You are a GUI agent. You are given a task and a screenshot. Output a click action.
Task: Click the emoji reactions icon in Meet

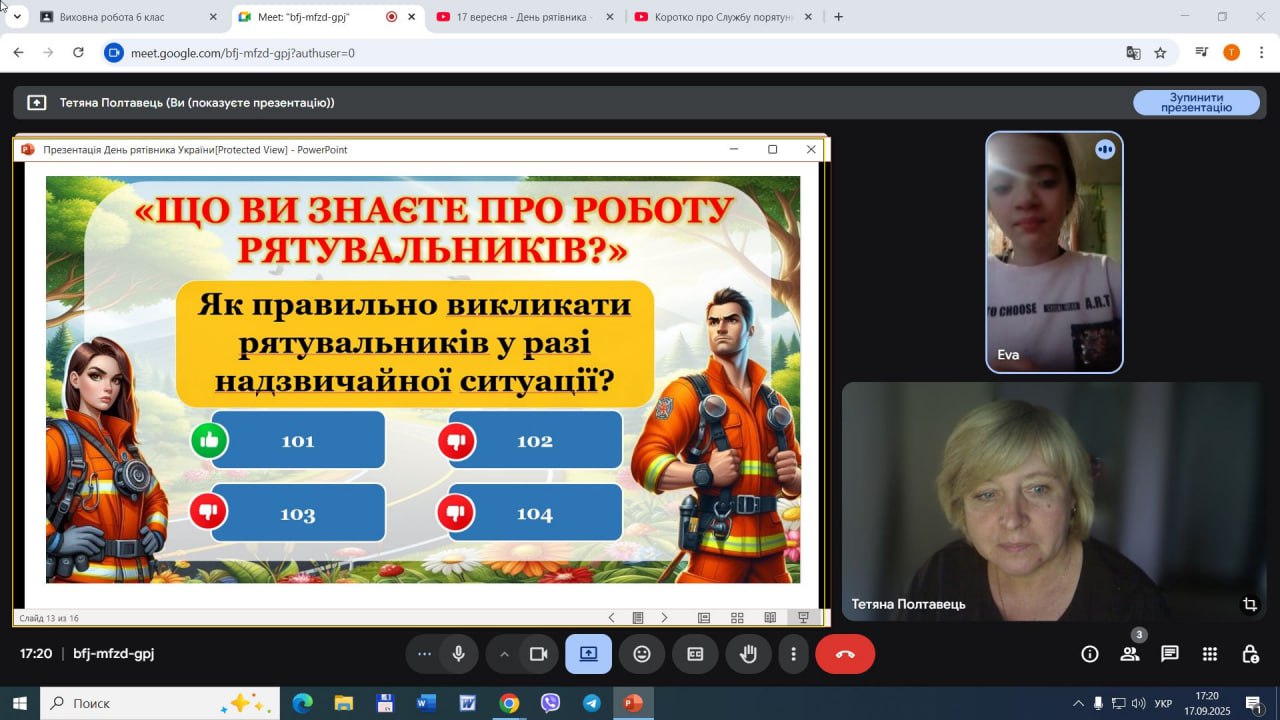click(x=642, y=654)
